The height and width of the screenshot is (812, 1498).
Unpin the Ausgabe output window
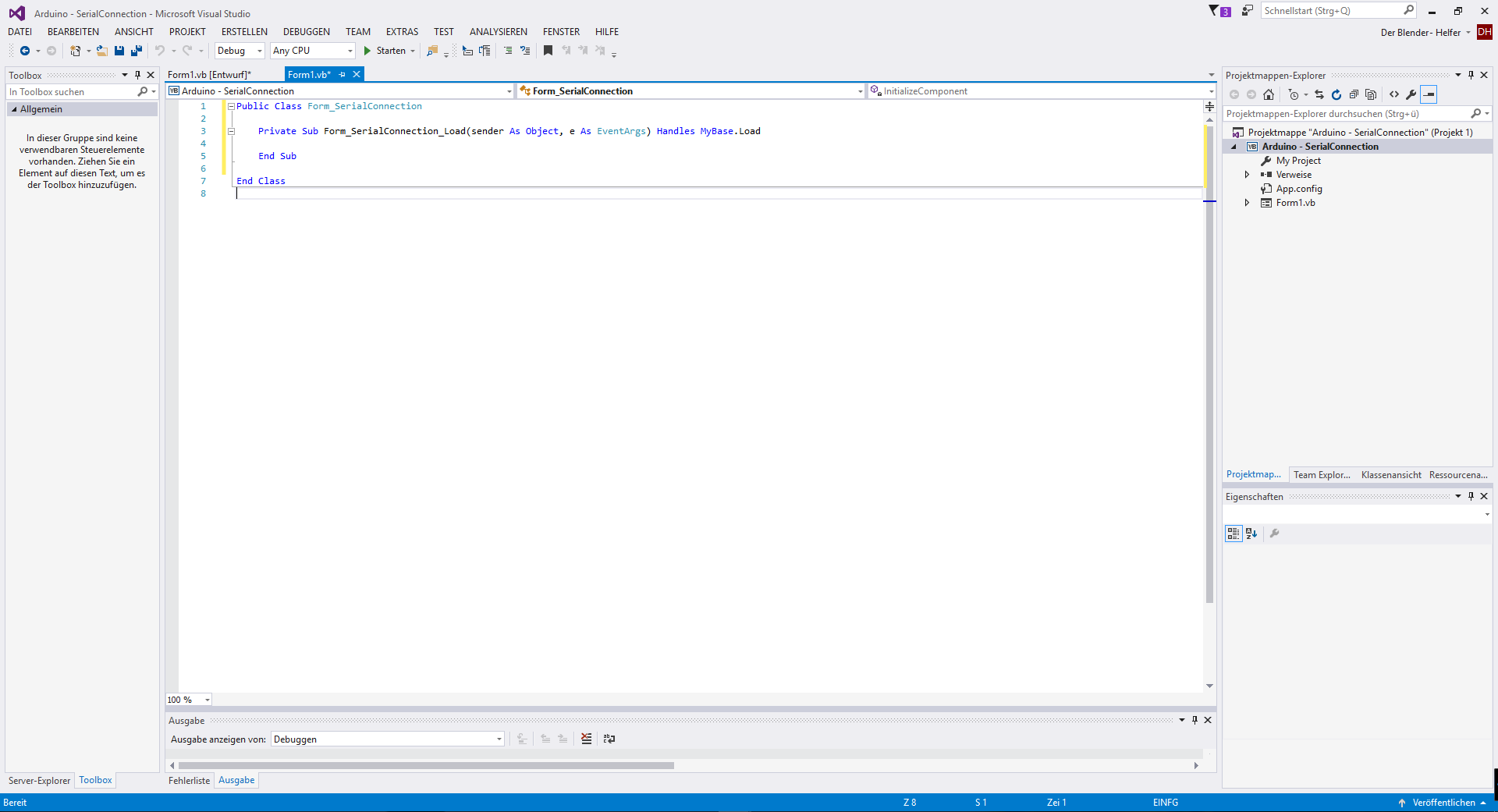click(x=1194, y=720)
